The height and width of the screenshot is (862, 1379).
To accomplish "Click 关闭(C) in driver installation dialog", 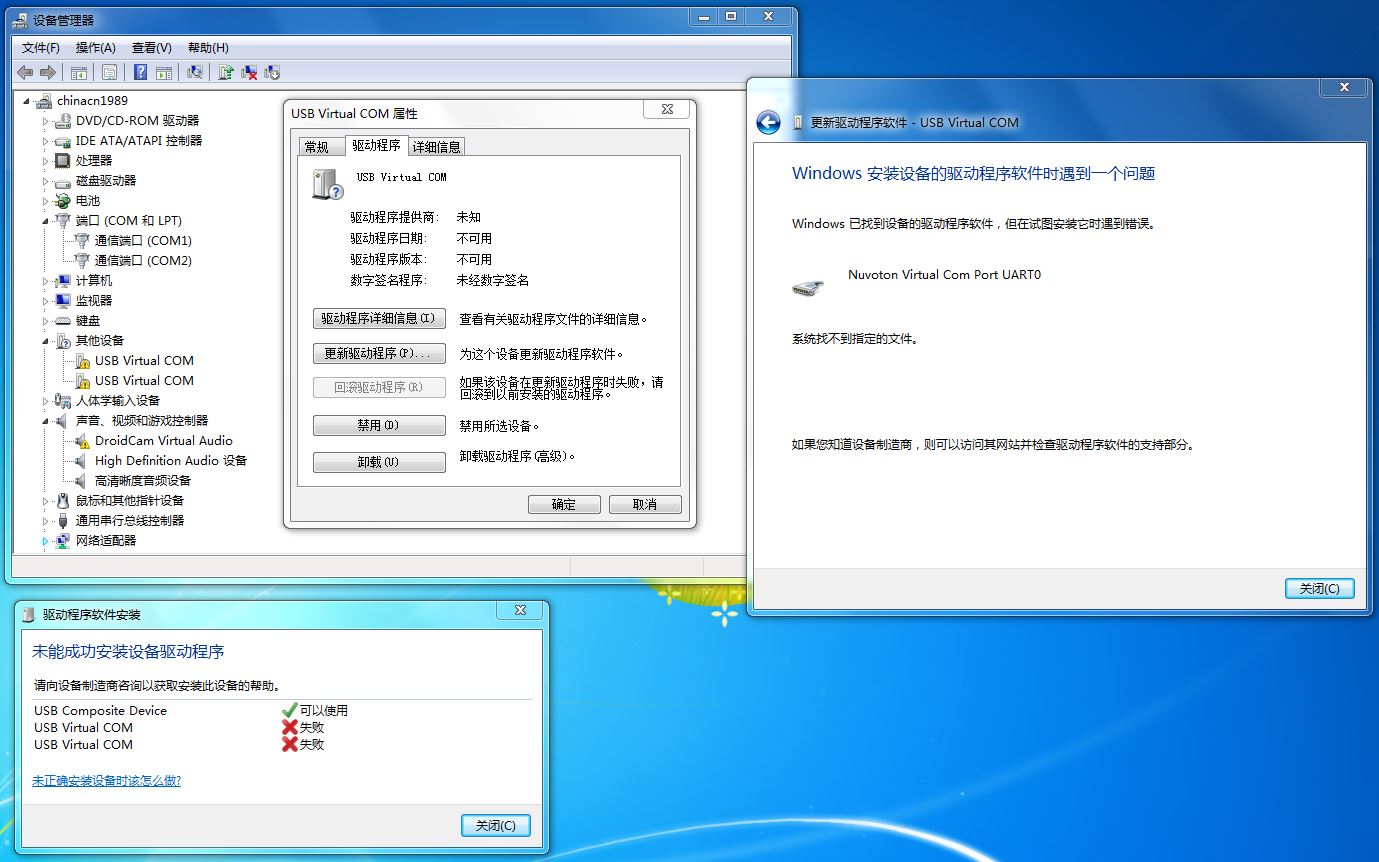I will pos(496,825).
